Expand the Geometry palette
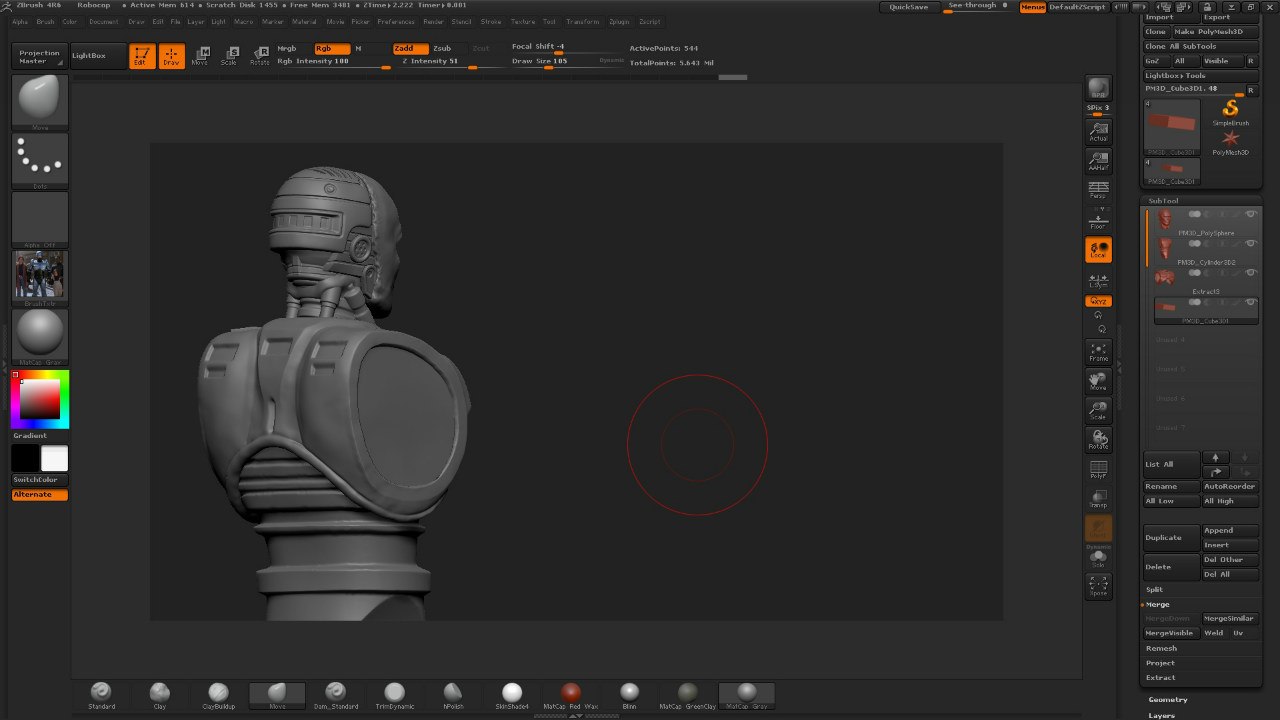The width and height of the screenshot is (1280, 720). [x=1168, y=700]
